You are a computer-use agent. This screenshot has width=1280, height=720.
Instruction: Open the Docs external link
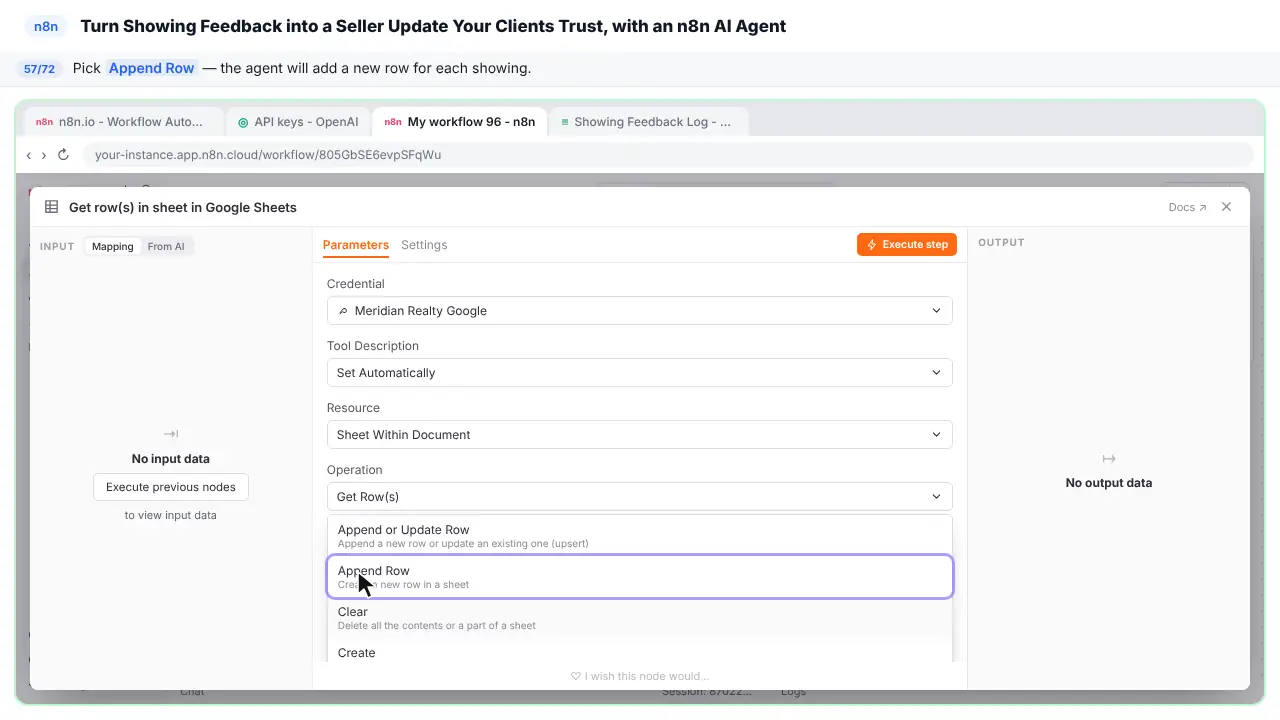tap(1187, 207)
